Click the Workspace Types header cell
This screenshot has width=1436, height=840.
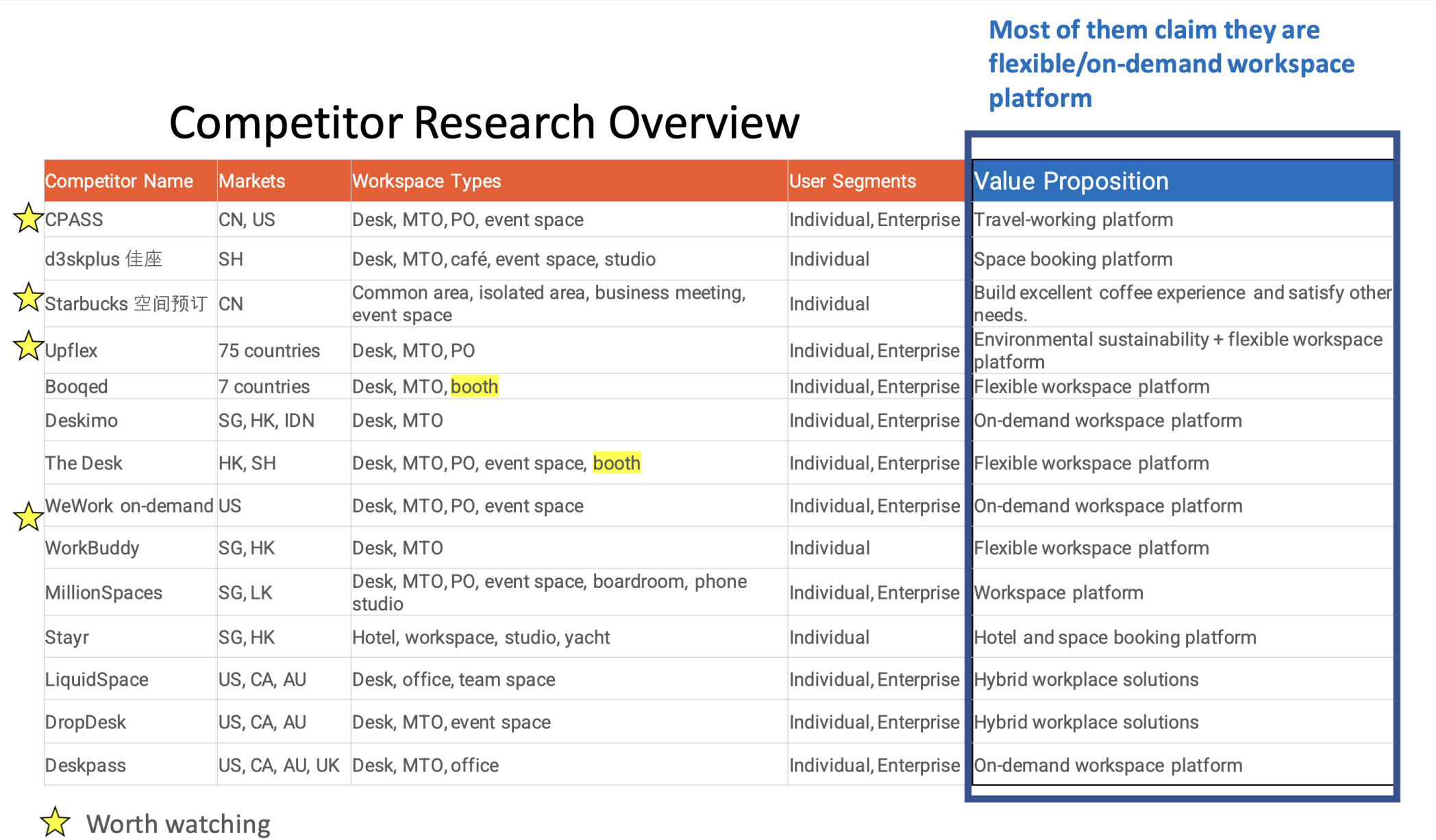tap(426, 181)
